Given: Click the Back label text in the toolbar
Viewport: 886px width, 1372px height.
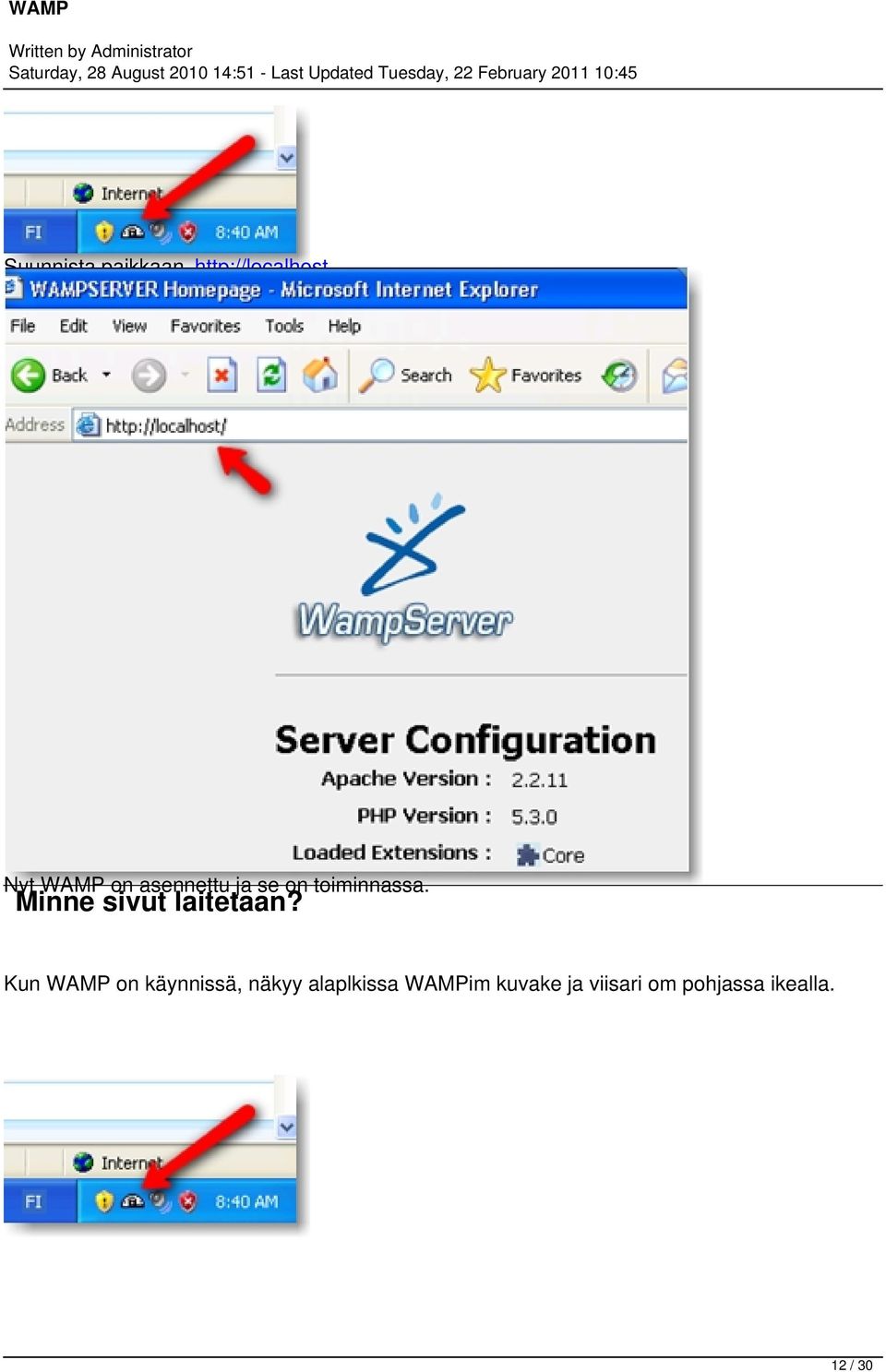Looking at the screenshot, I should (x=69, y=375).
